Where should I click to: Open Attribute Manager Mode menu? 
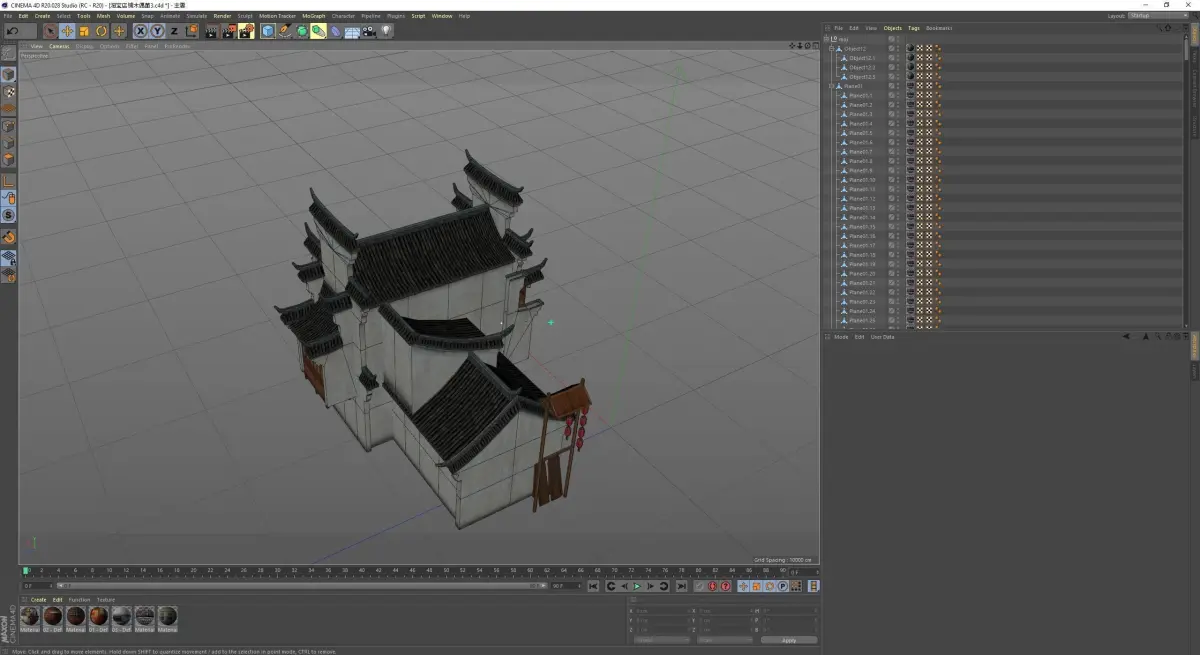tap(841, 337)
